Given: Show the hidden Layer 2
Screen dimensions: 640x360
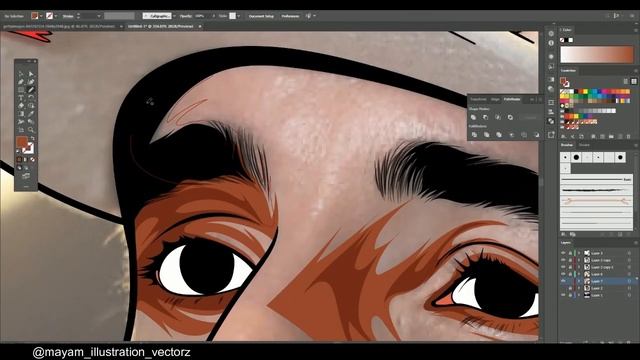Looking at the screenshot, I should click(x=563, y=288).
